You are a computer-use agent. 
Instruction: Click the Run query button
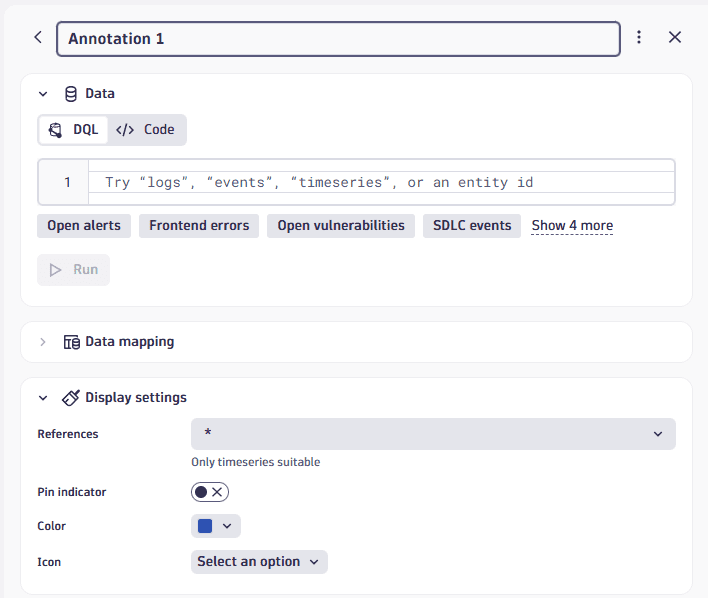coord(74,270)
